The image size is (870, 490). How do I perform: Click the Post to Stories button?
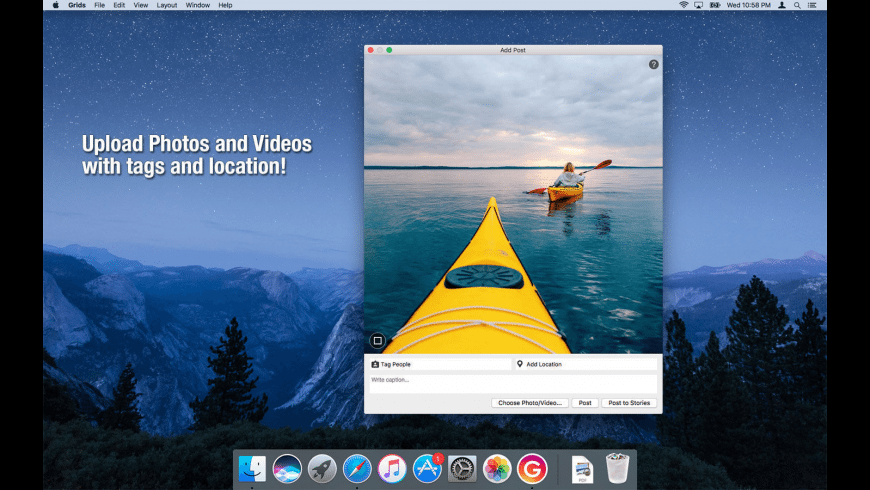tap(629, 403)
